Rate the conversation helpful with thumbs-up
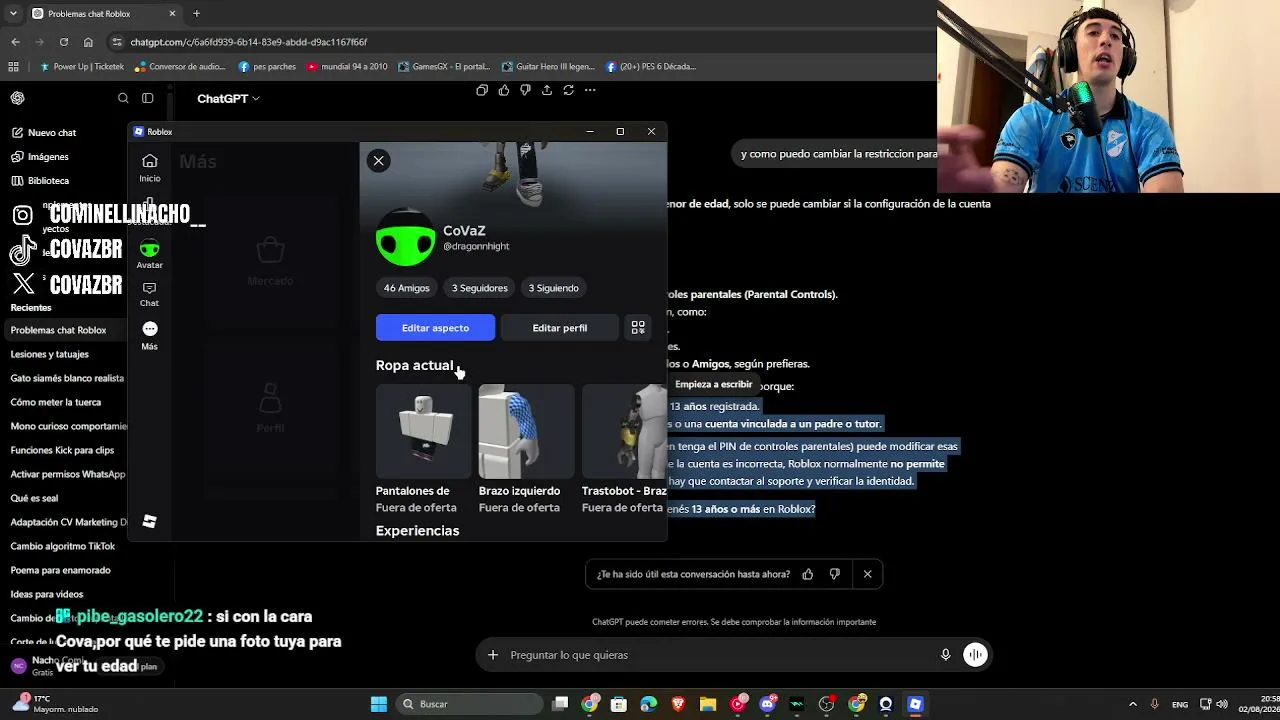Viewport: 1280px width, 720px height. pos(808,574)
